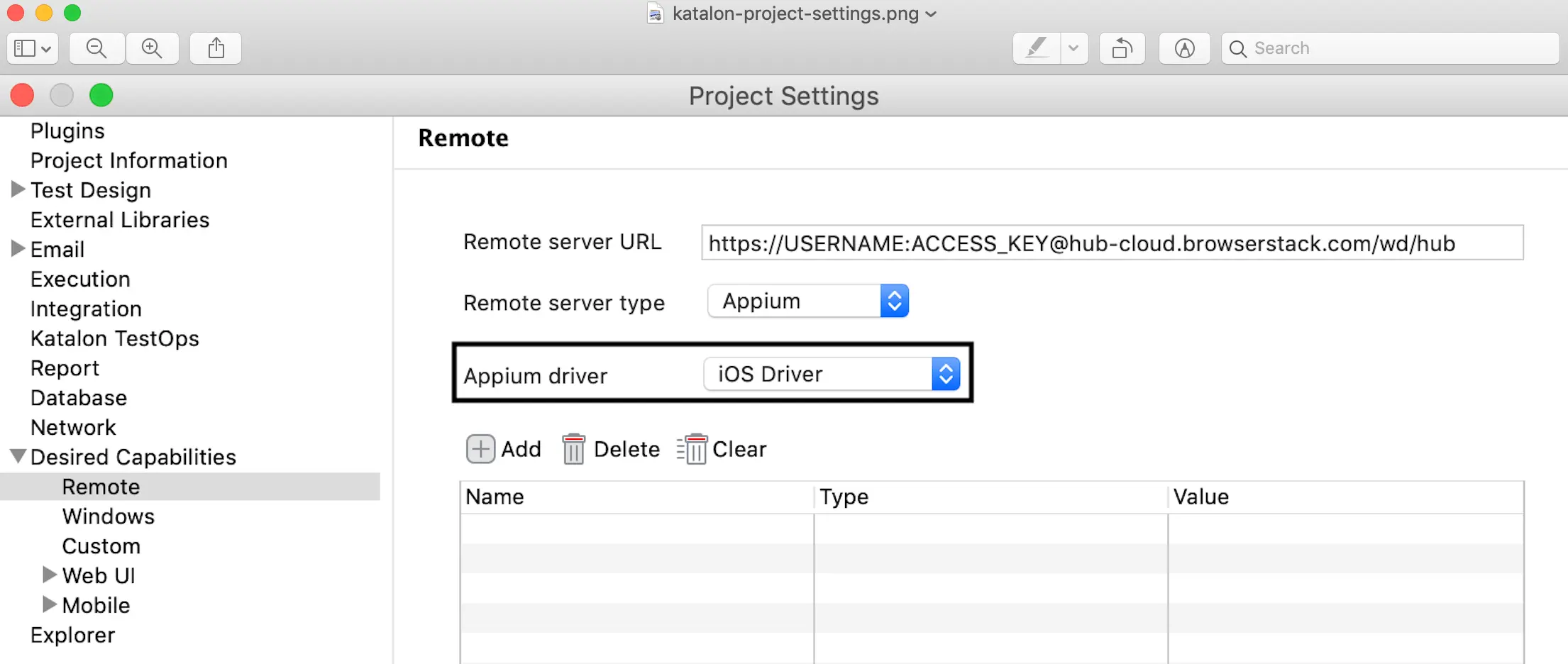Open the sidebar view options dropdown

pos(33,48)
